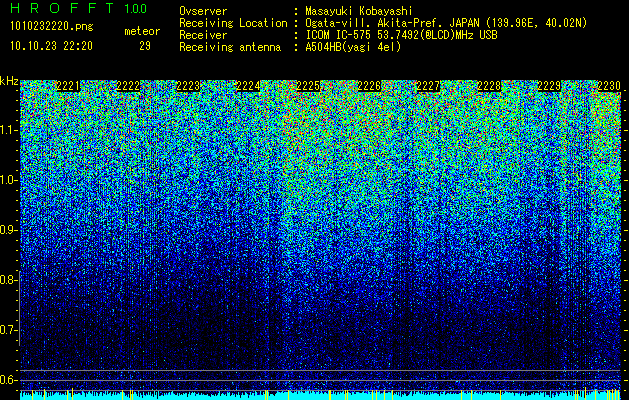Click the 1.1 kHz axis tick label
Image resolution: width=629 pixels, height=400 pixels.
pos(8,130)
